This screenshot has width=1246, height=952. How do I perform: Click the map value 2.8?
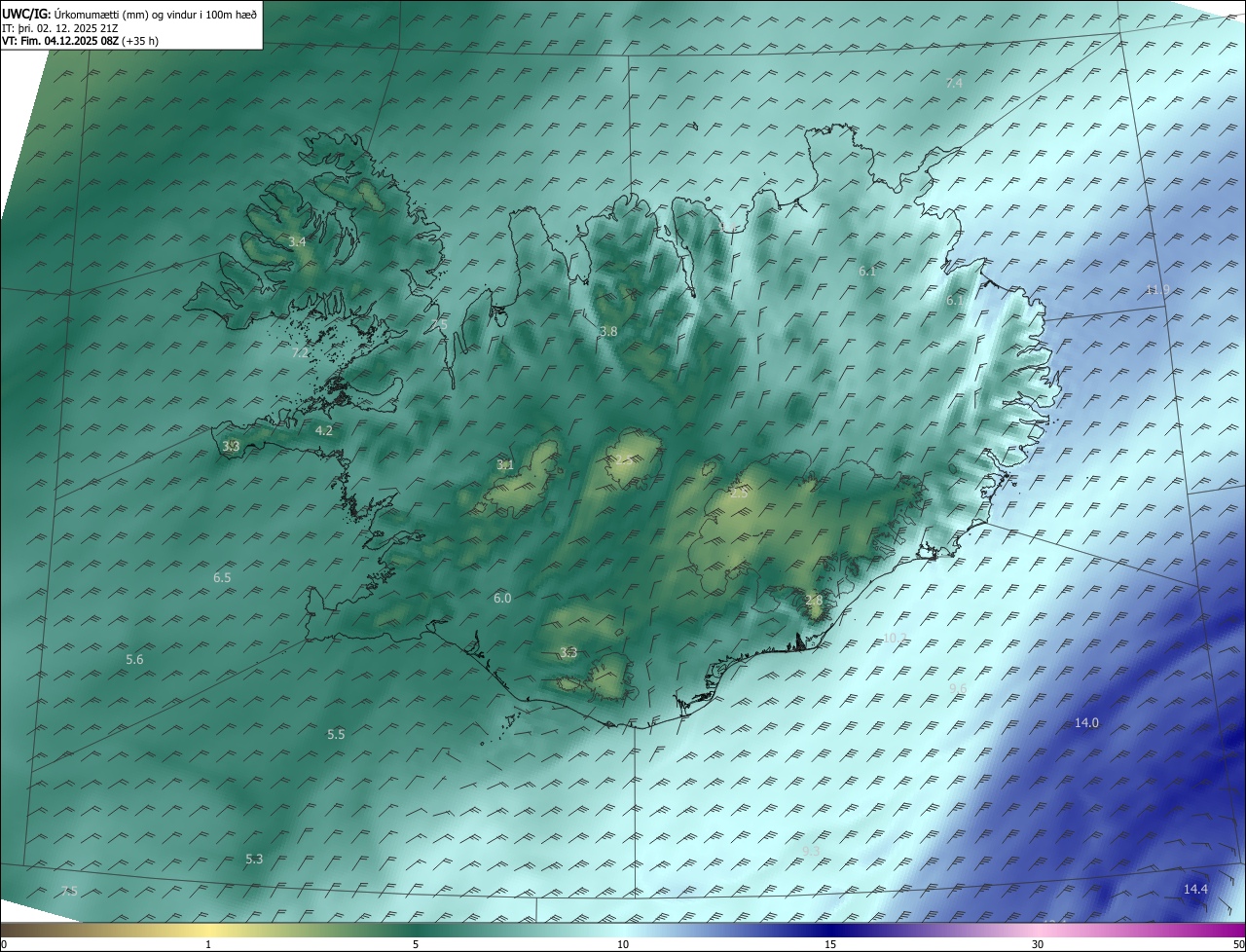814,602
